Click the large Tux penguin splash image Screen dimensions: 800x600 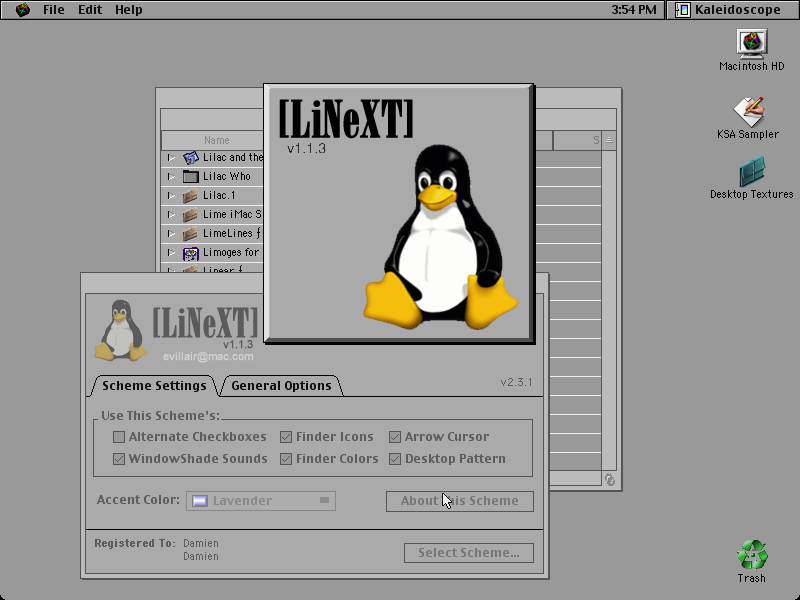440,236
